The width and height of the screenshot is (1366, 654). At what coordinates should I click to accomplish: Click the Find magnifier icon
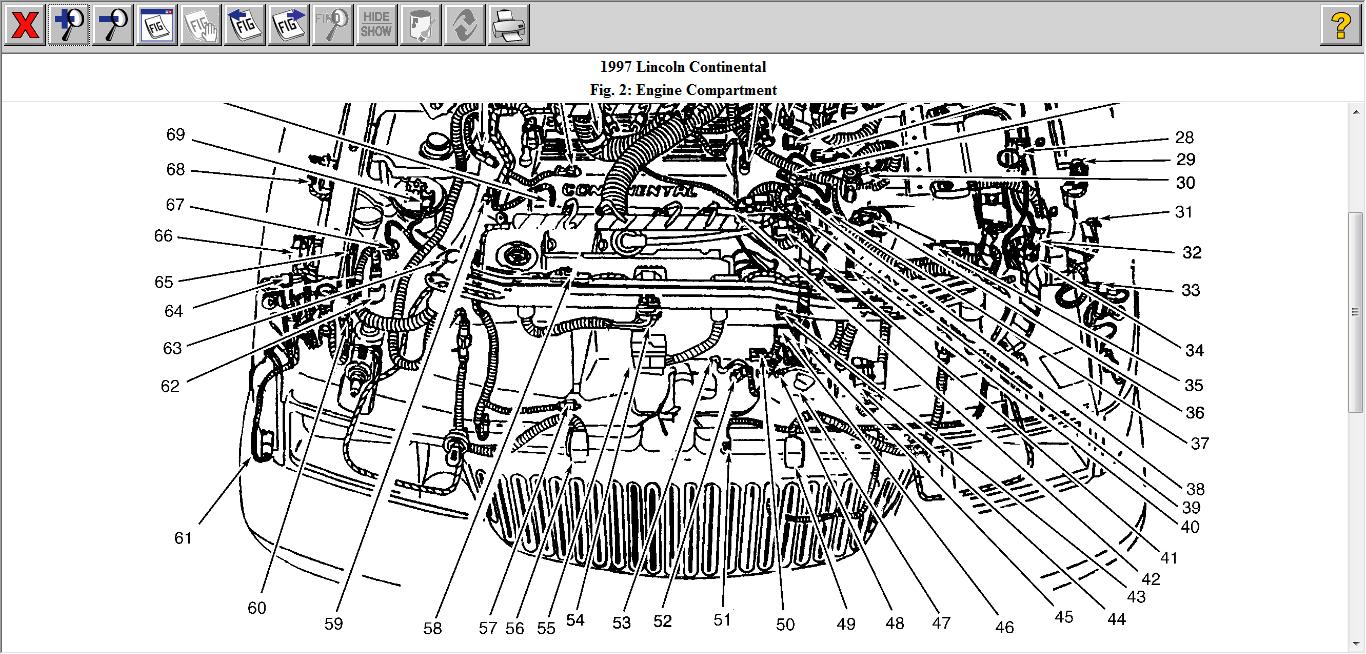(333, 25)
